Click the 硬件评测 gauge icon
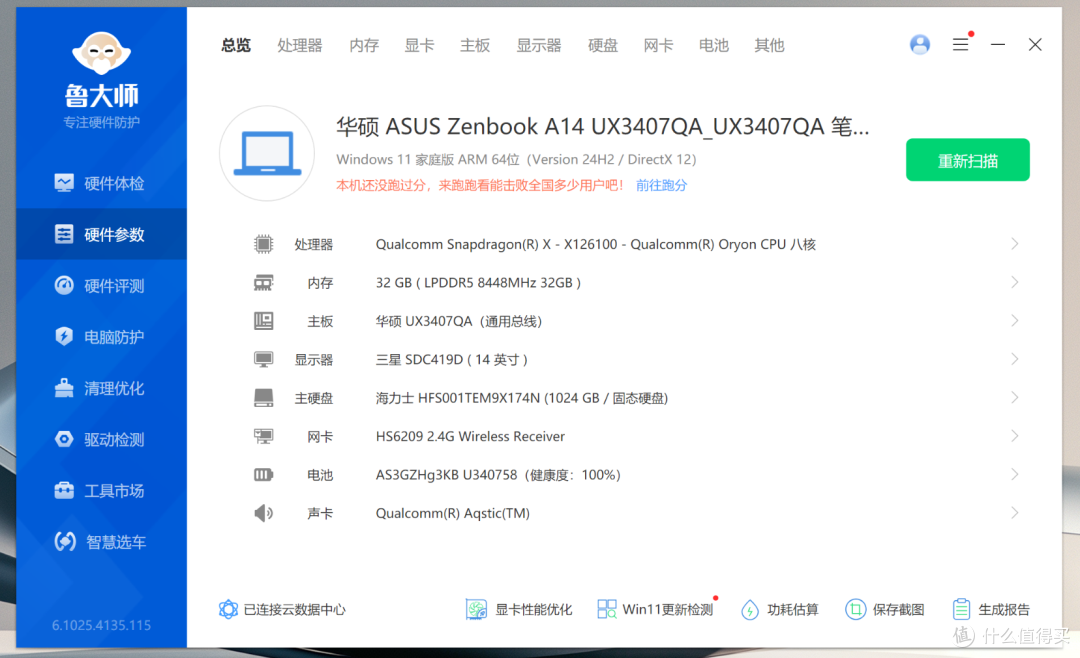This screenshot has width=1080, height=658. [x=64, y=285]
